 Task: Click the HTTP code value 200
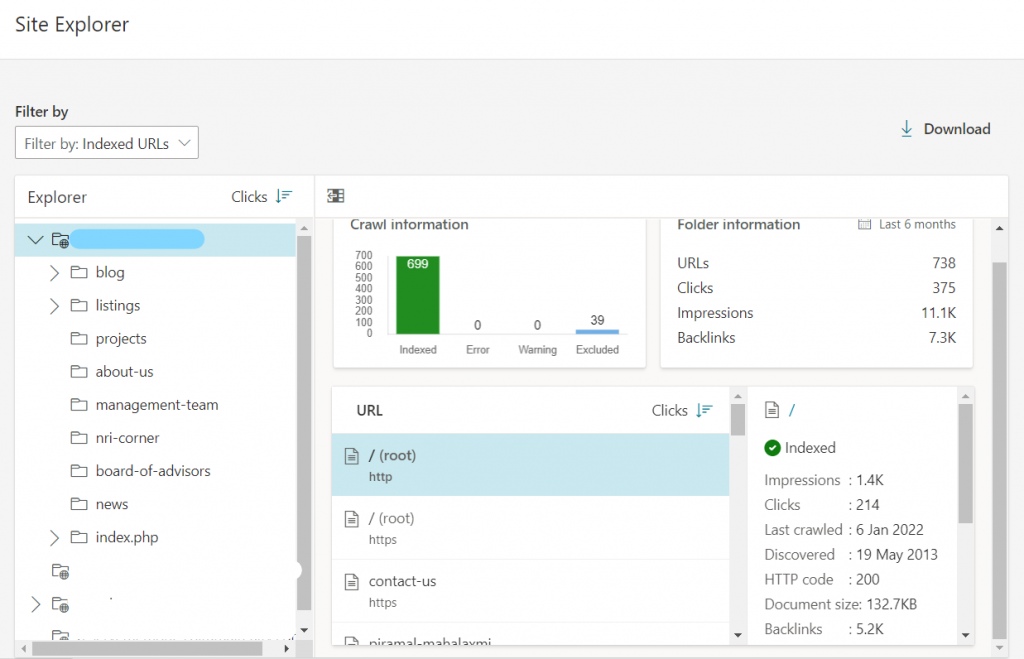[868, 579]
